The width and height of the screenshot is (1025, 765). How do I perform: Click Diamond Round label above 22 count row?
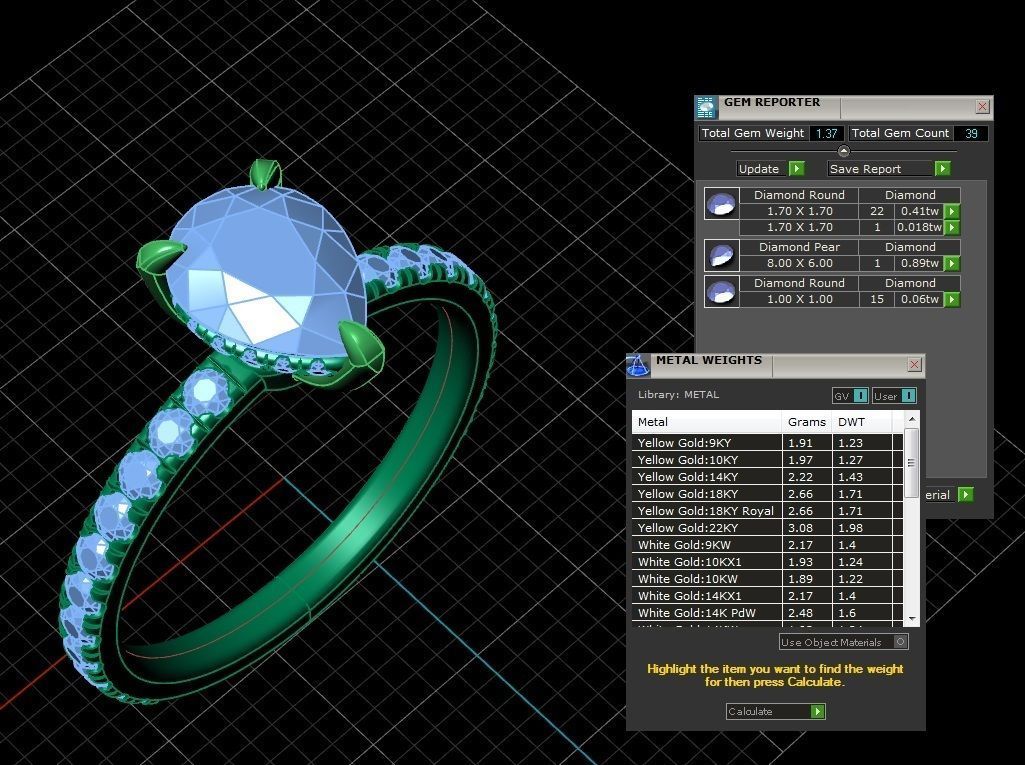[799, 195]
